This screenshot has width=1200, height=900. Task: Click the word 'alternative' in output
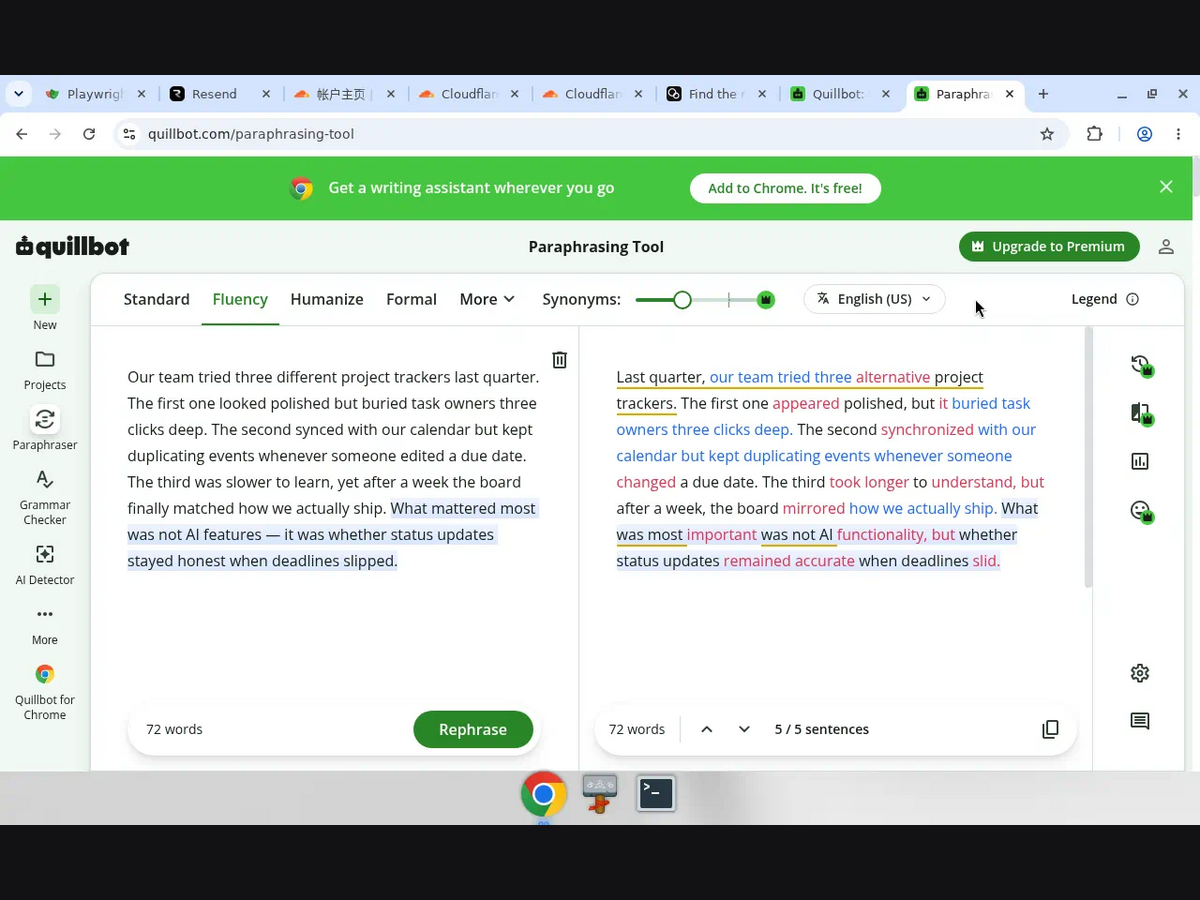click(x=893, y=377)
